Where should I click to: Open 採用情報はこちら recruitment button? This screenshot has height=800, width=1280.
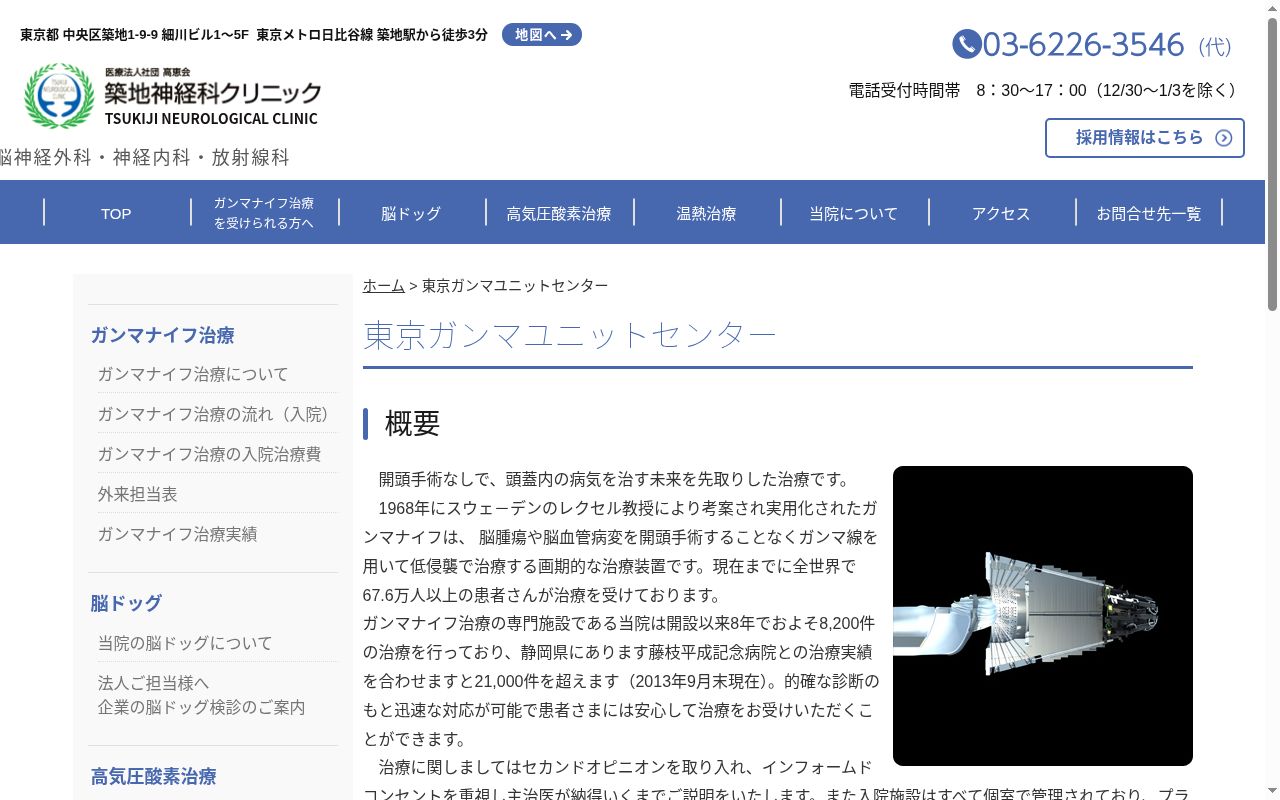point(1145,138)
